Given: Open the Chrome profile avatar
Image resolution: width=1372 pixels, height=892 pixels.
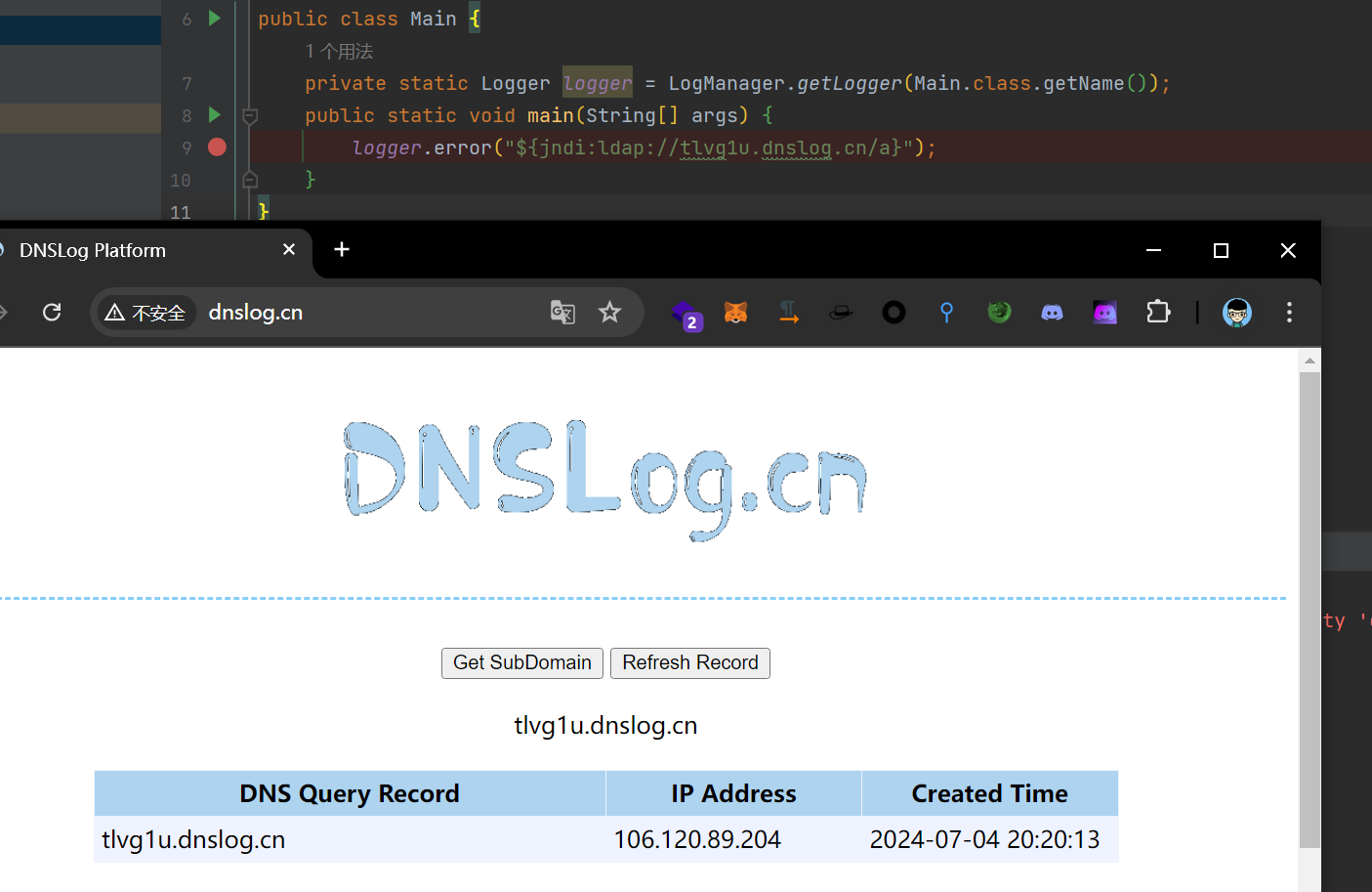Looking at the screenshot, I should (1237, 313).
